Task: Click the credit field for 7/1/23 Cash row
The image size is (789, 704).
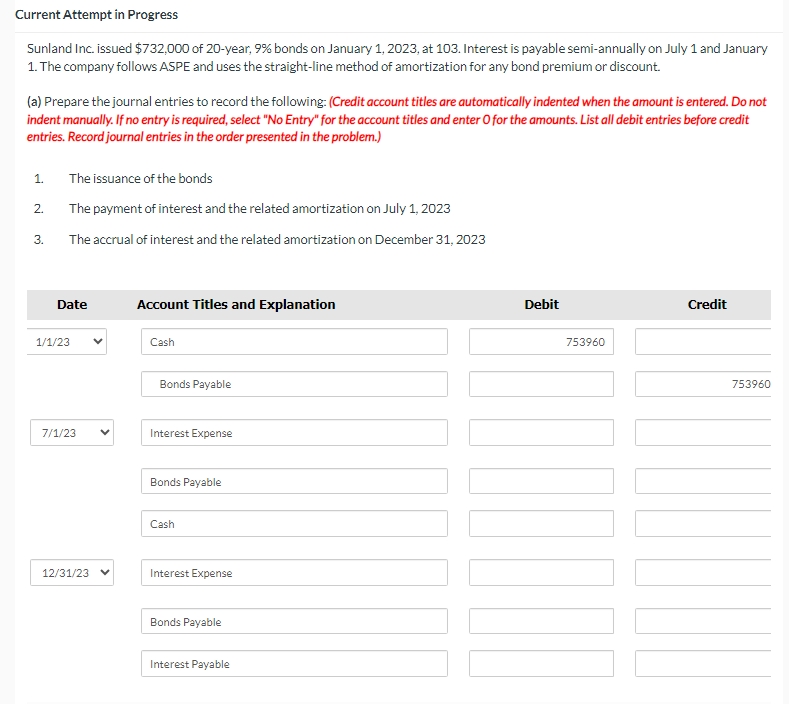Action: (703, 523)
